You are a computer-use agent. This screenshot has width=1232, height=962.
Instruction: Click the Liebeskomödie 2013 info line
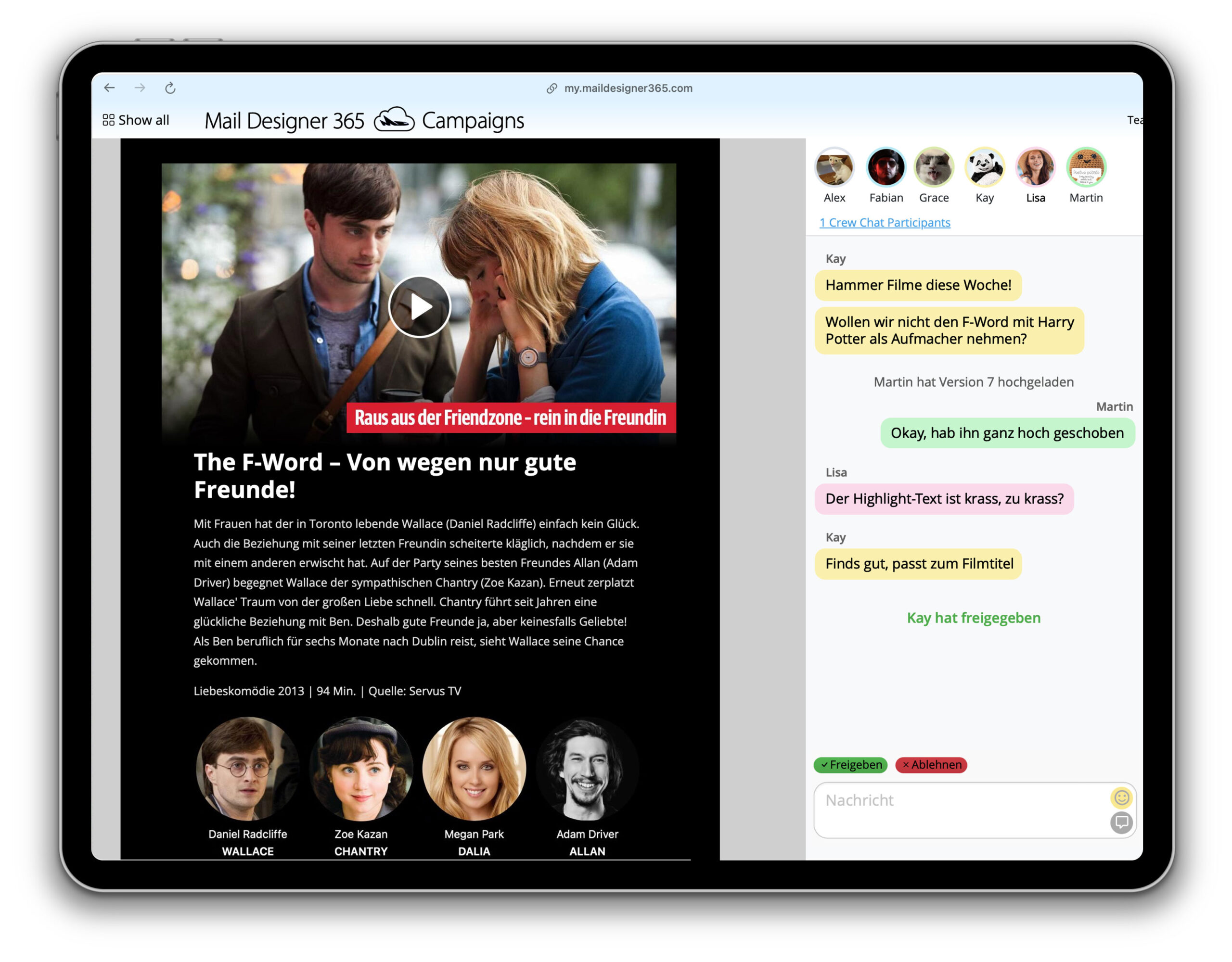[327, 691]
